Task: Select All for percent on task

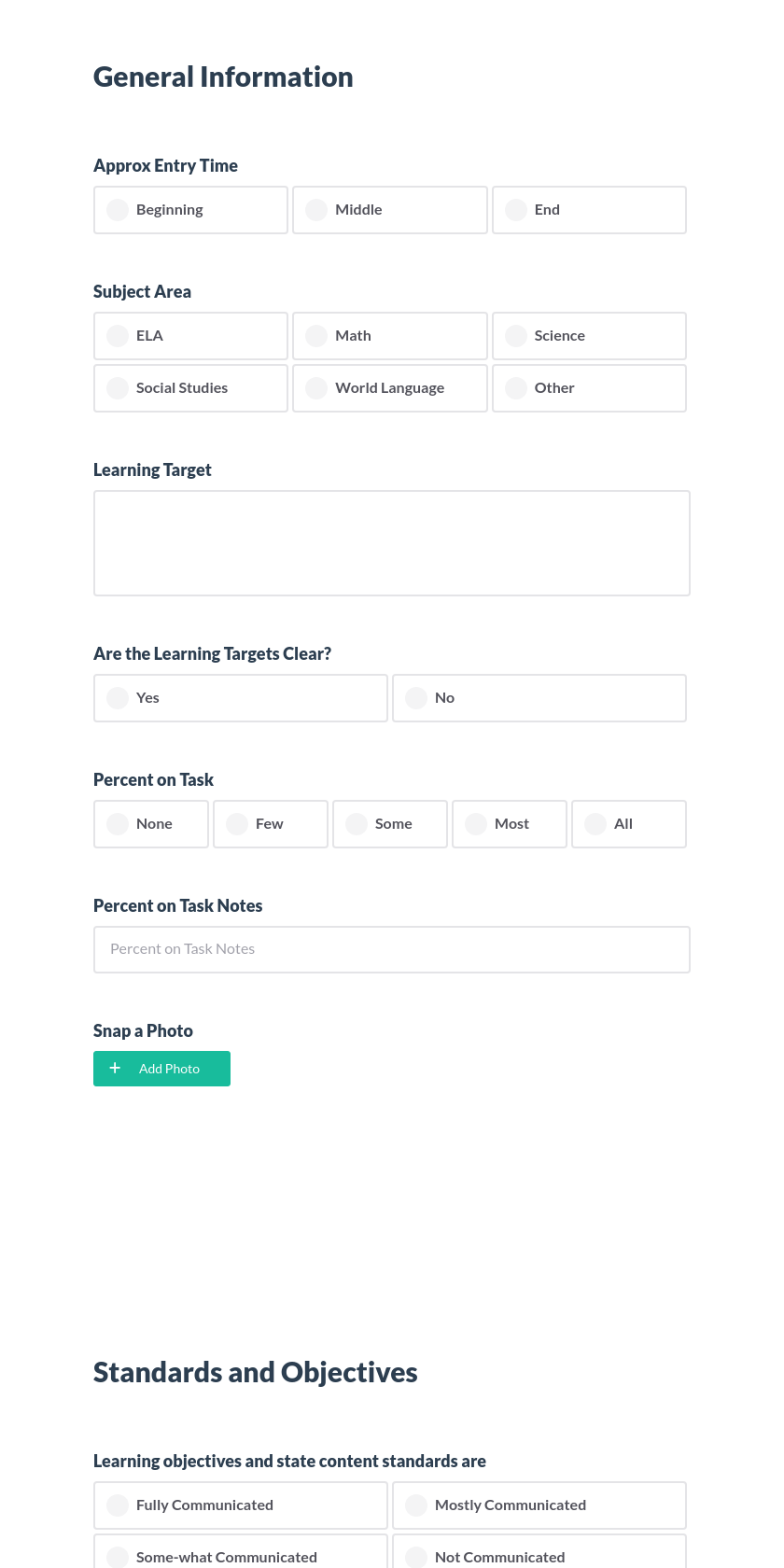Action: pyautogui.click(x=628, y=823)
